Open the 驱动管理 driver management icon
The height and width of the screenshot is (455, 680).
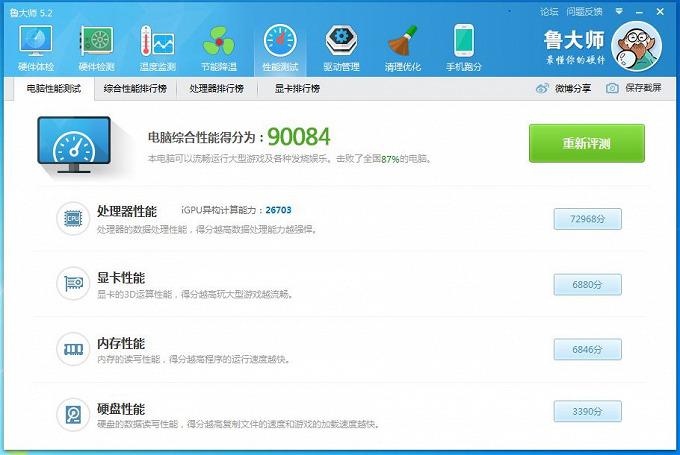click(x=341, y=48)
